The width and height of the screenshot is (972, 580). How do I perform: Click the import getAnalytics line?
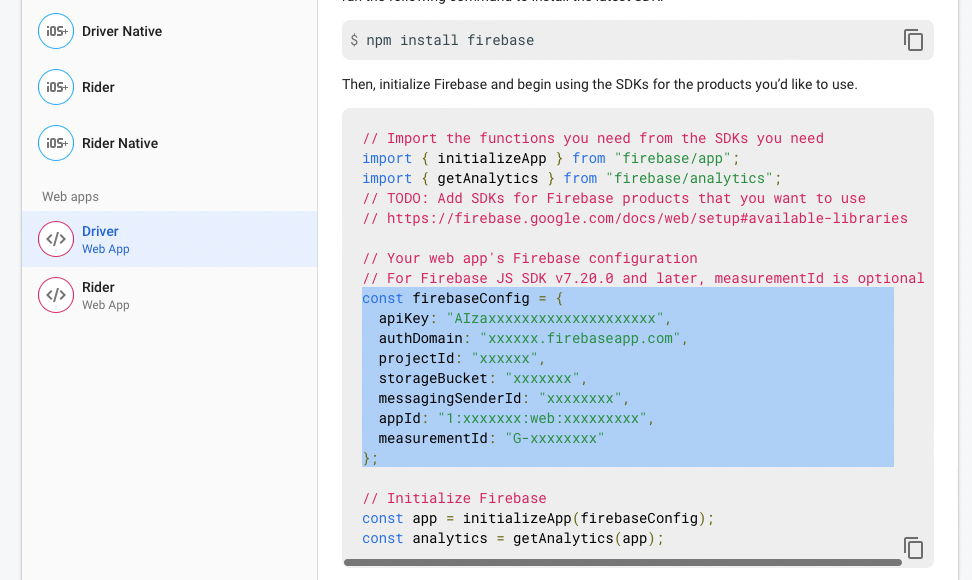coord(572,178)
